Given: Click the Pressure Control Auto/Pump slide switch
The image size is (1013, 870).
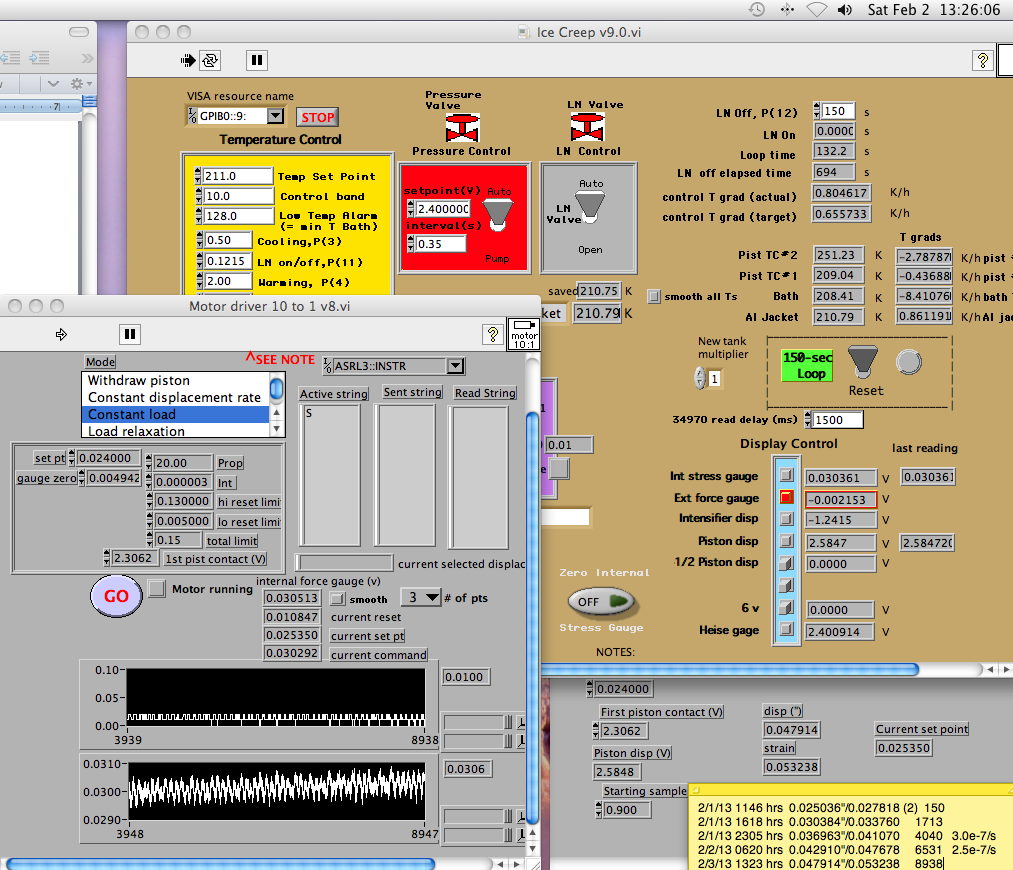Looking at the screenshot, I should coord(497,213).
